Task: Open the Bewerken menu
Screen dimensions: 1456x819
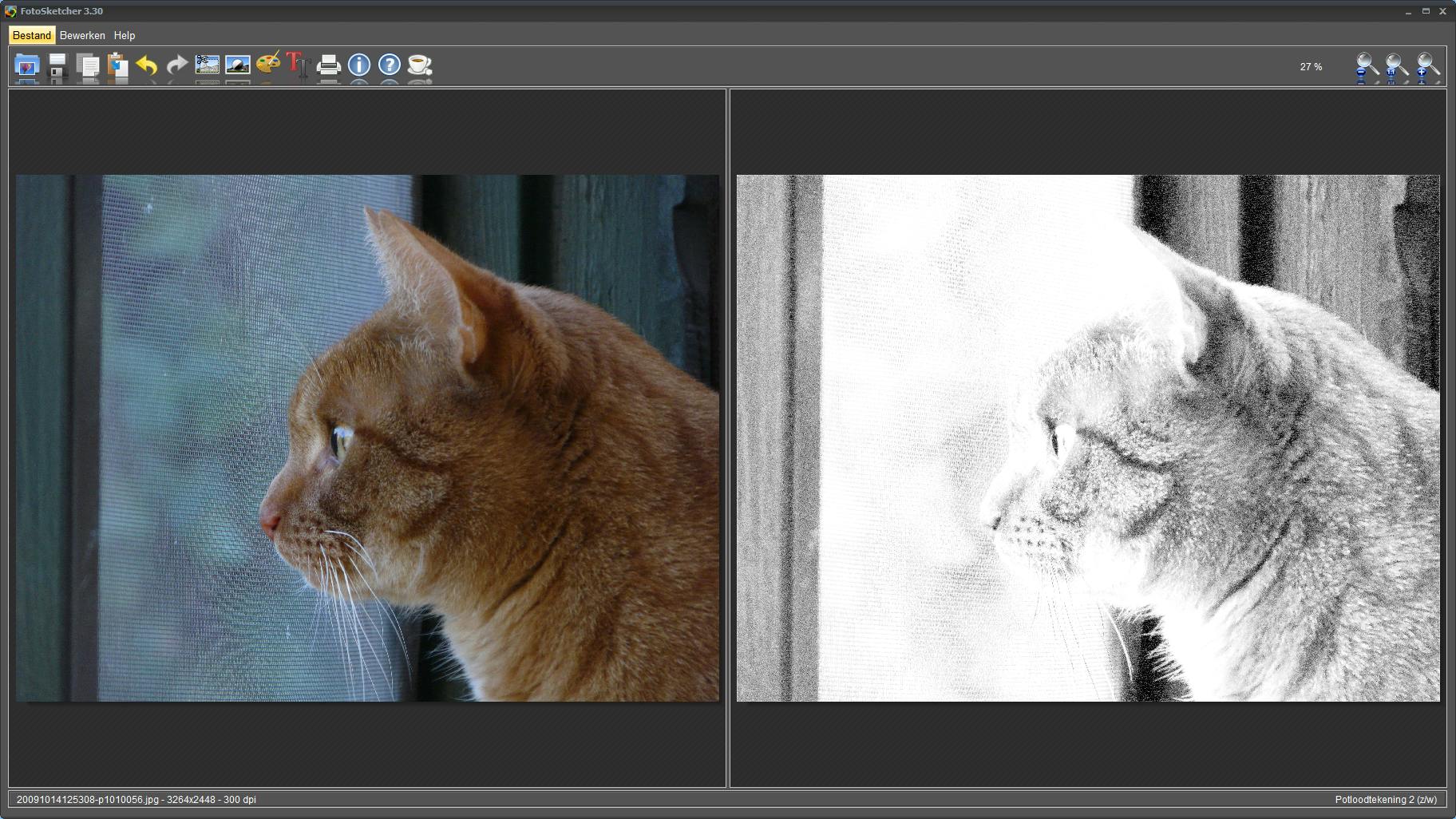Action: (x=82, y=35)
